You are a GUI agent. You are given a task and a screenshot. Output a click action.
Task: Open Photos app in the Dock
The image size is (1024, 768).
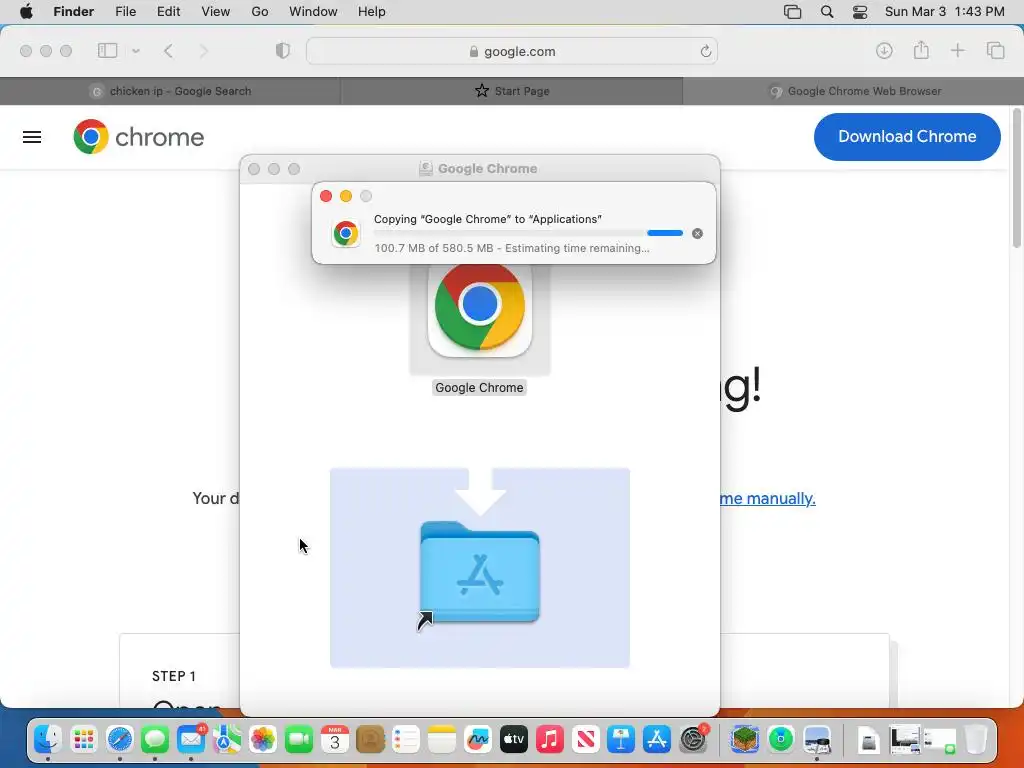(263, 739)
